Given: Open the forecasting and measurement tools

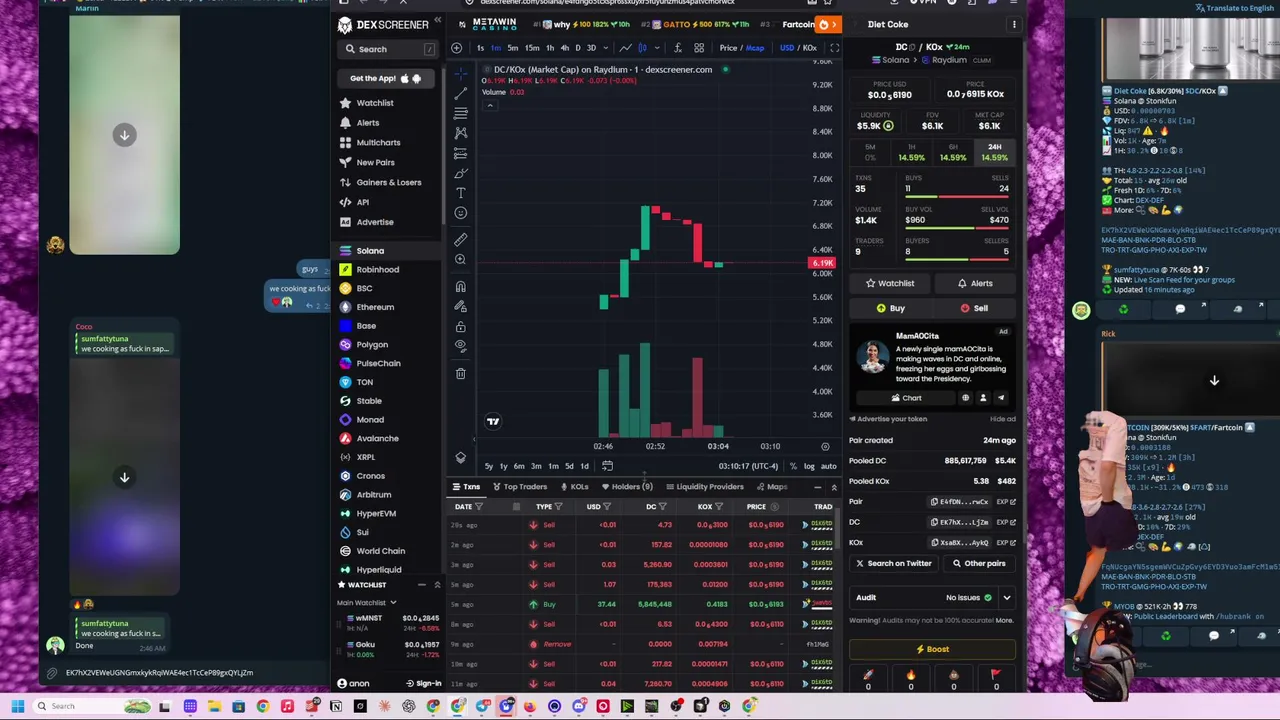Looking at the screenshot, I should pos(460,153).
